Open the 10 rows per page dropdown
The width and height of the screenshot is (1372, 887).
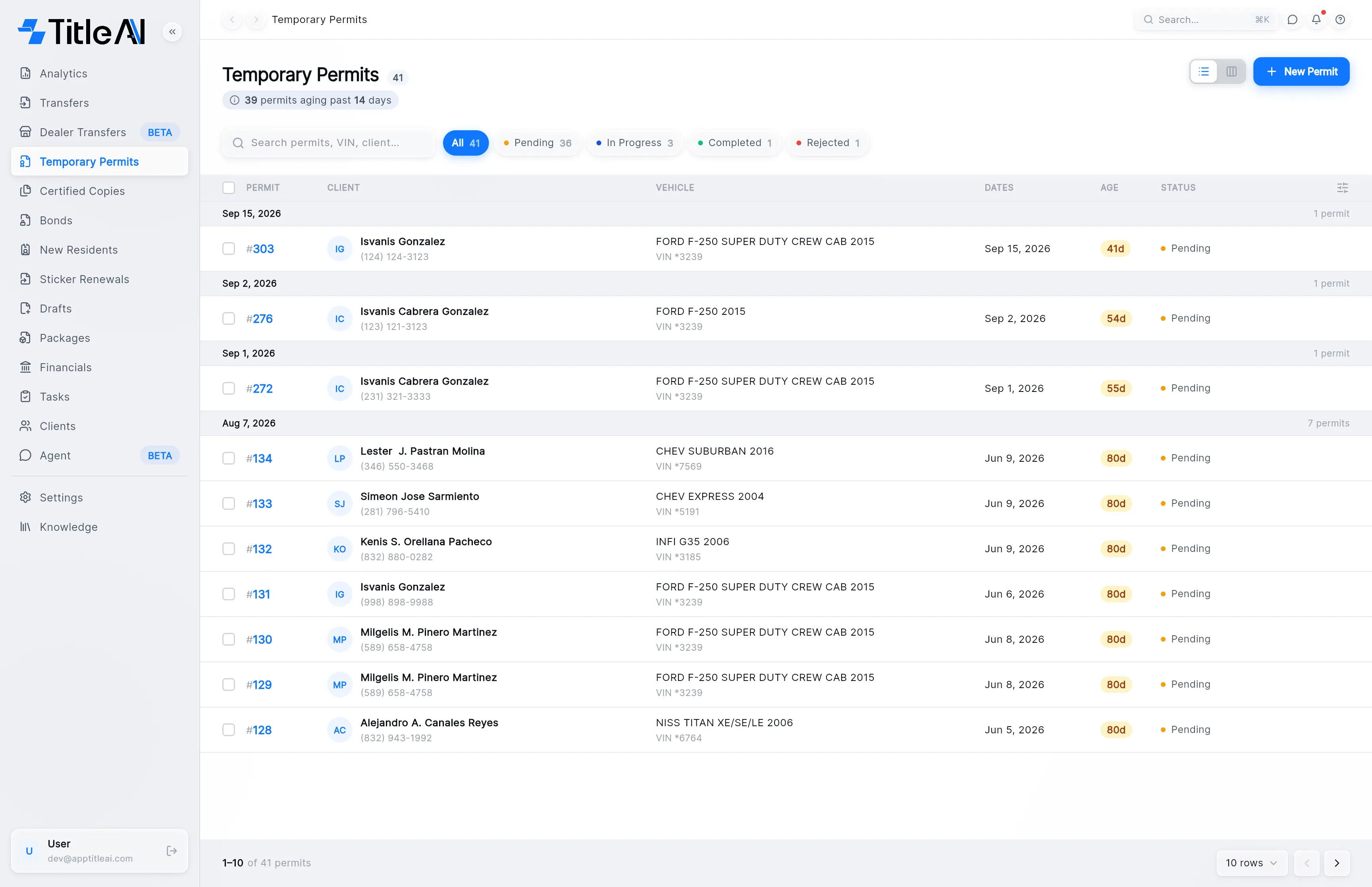1252,863
